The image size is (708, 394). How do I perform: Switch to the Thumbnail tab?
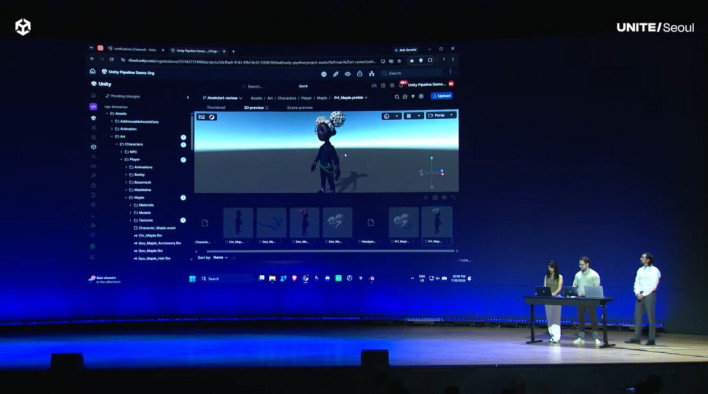click(216, 108)
